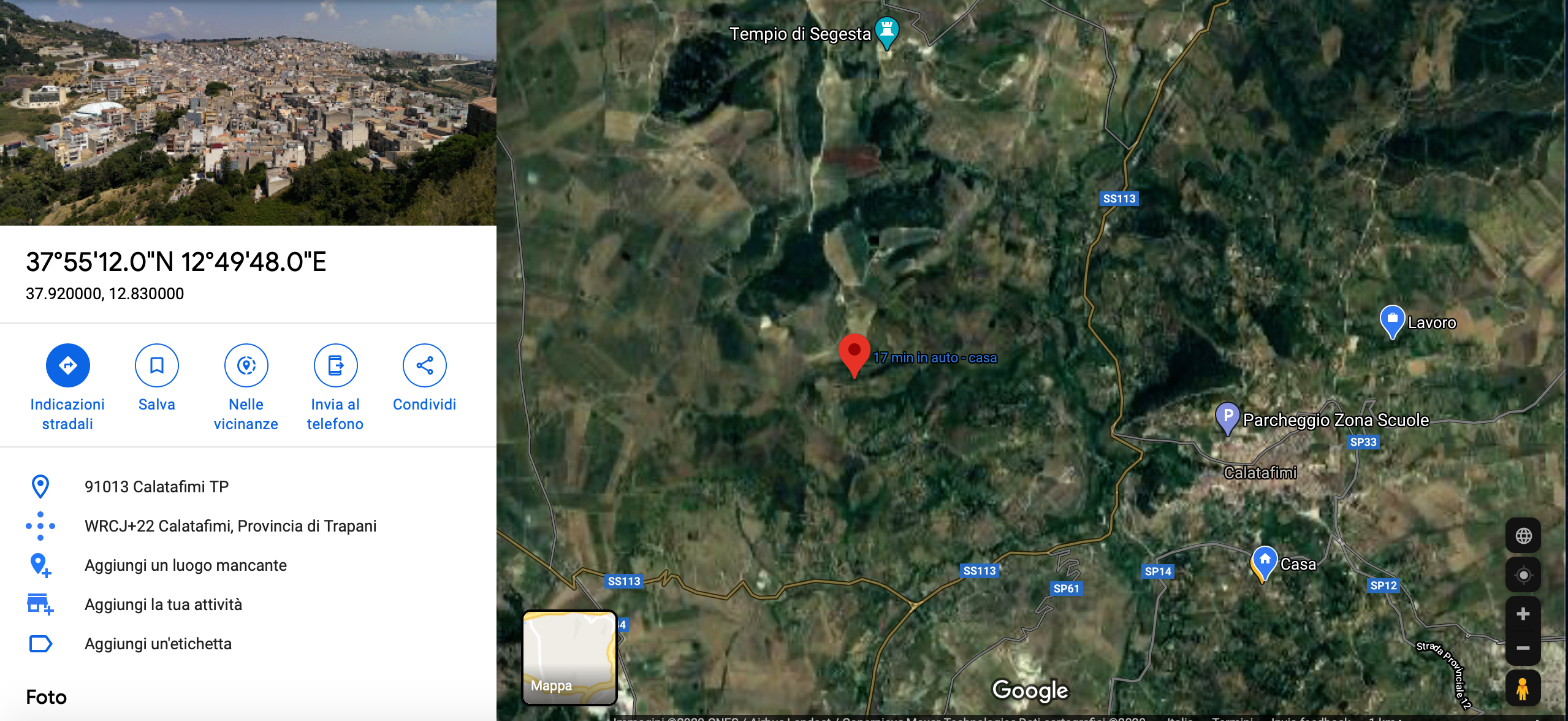Viewport: 1568px width, 721px height.
Task: Send the location with Invia al telefono
Action: tap(335, 365)
